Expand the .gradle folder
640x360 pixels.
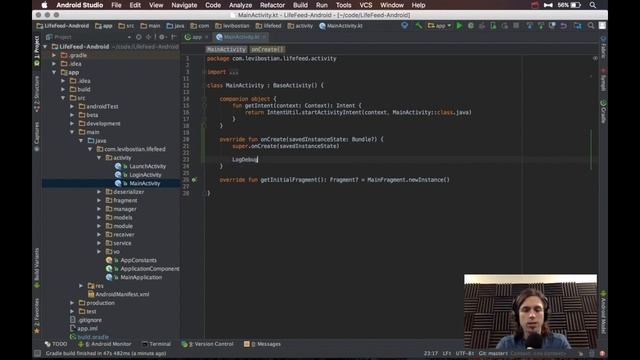coord(54,55)
